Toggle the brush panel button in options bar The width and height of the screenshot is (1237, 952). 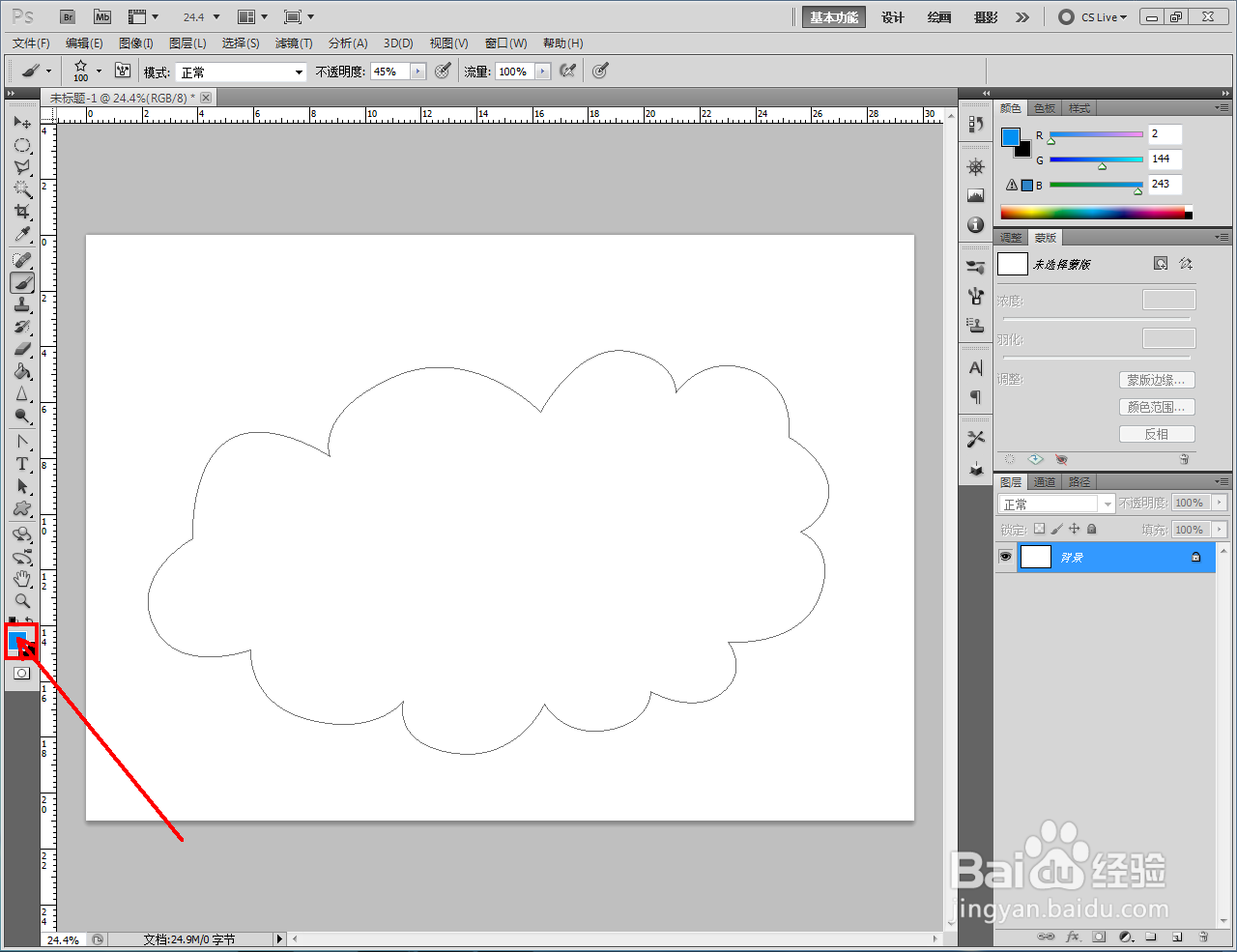[123, 71]
